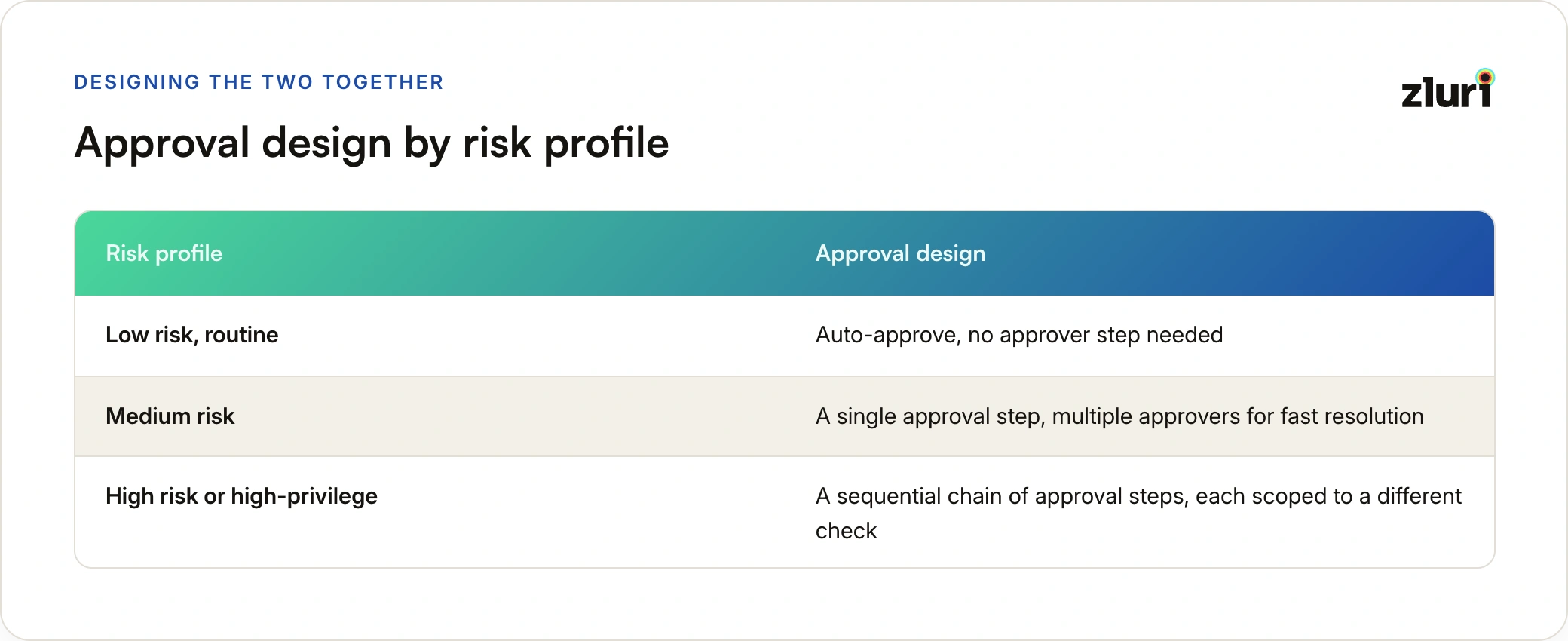The height and width of the screenshot is (641, 1568).
Task: Click 'multiple approvers for fast resolution' phrase
Action: click(x=1238, y=416)
